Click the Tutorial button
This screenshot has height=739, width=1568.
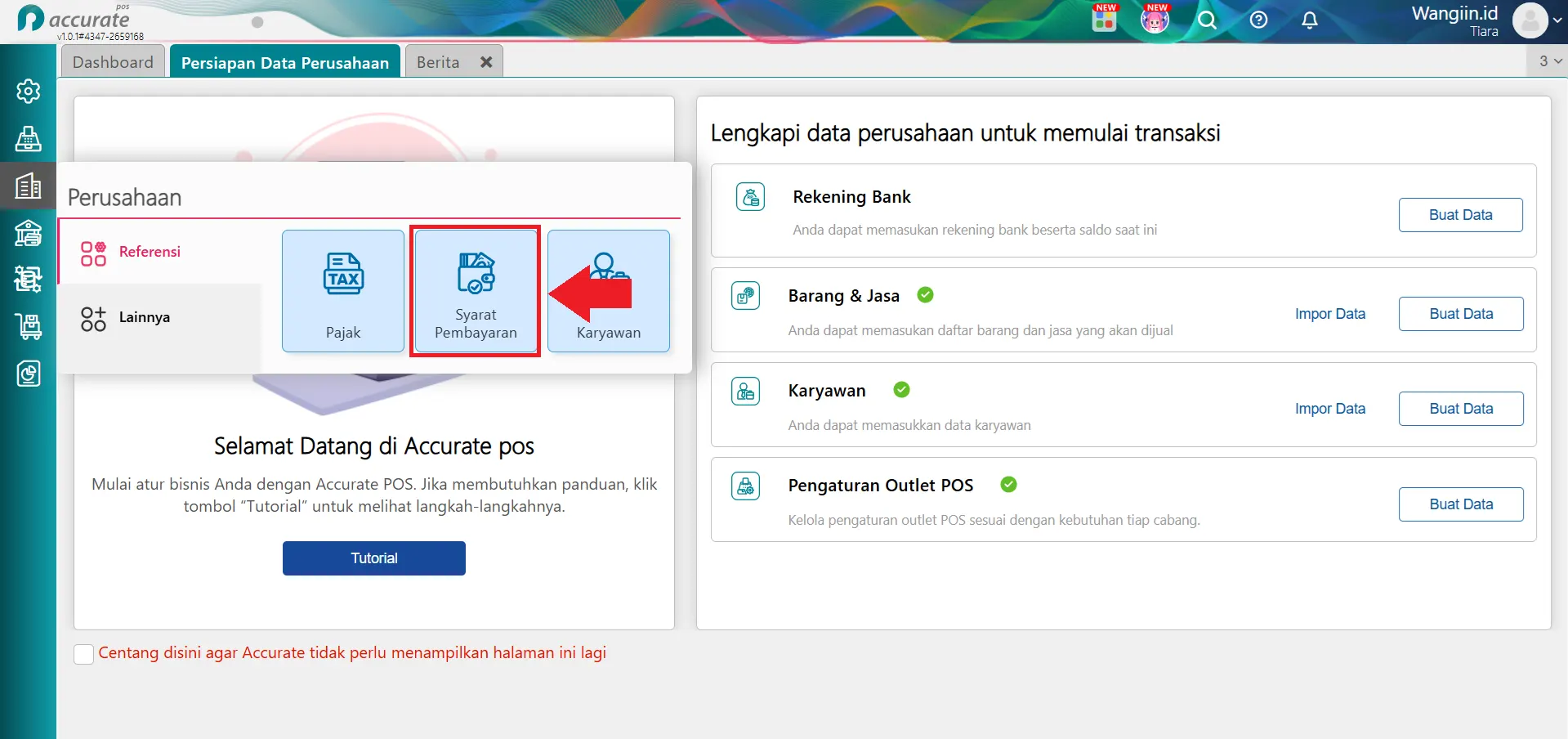374,558
